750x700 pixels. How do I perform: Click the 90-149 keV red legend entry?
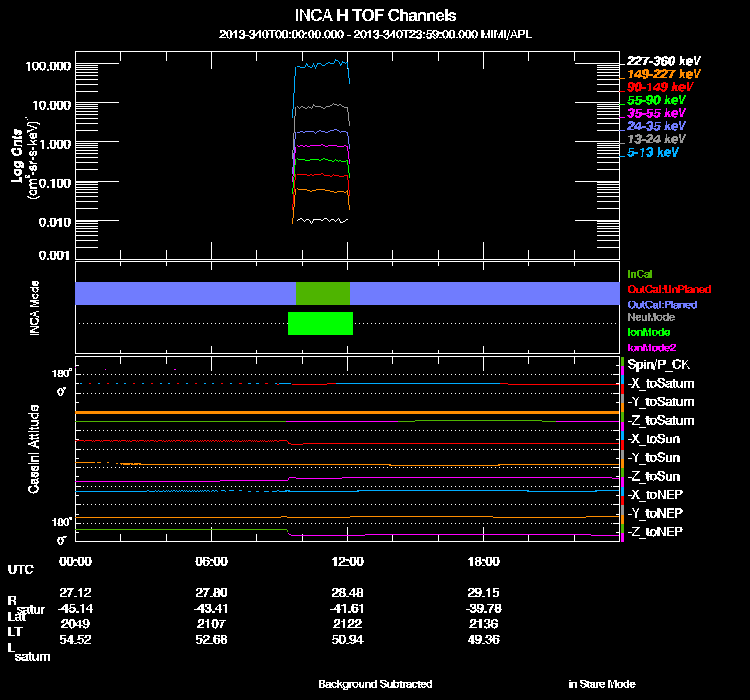tap(659, 87)
